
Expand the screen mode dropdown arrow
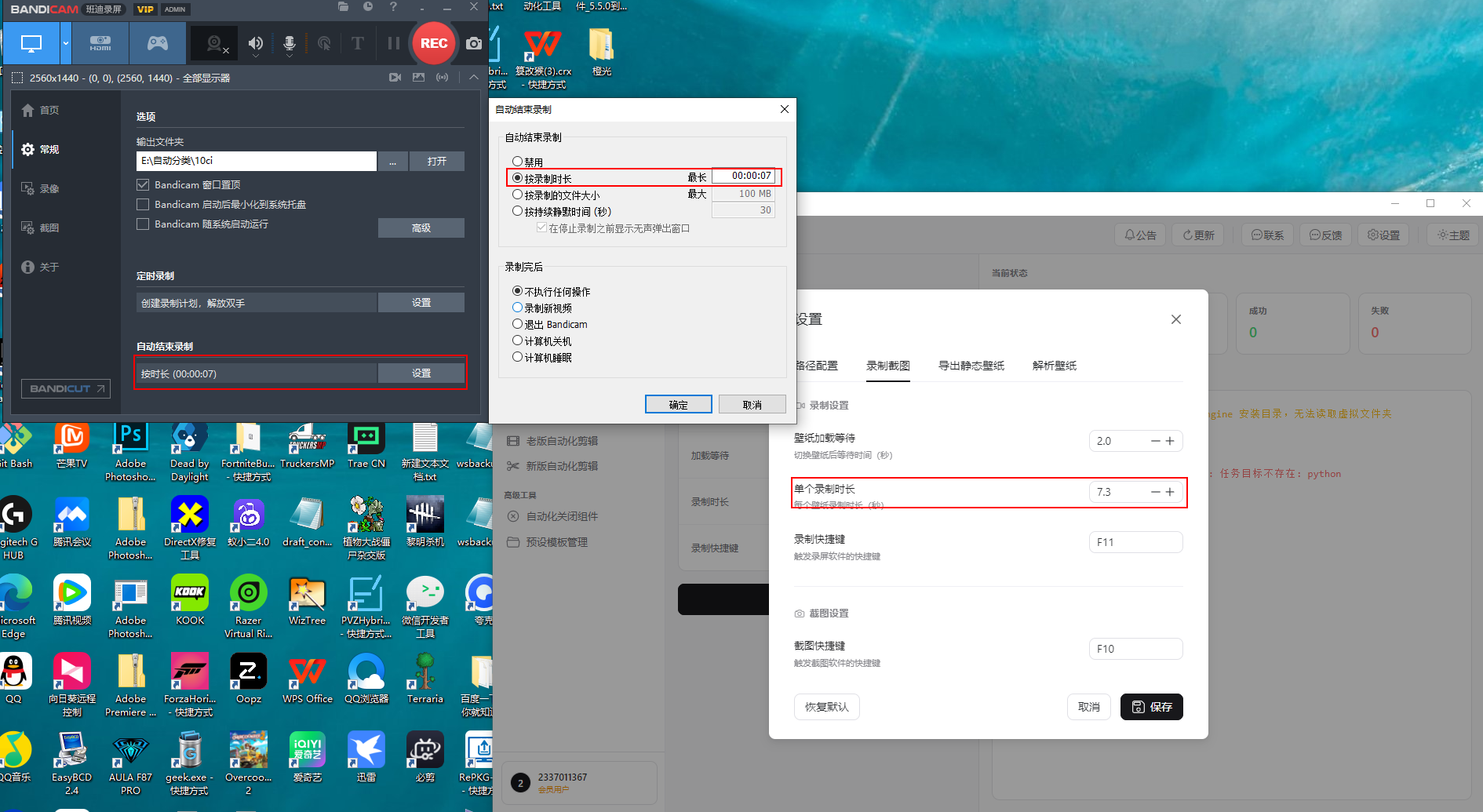coord(66,43)
